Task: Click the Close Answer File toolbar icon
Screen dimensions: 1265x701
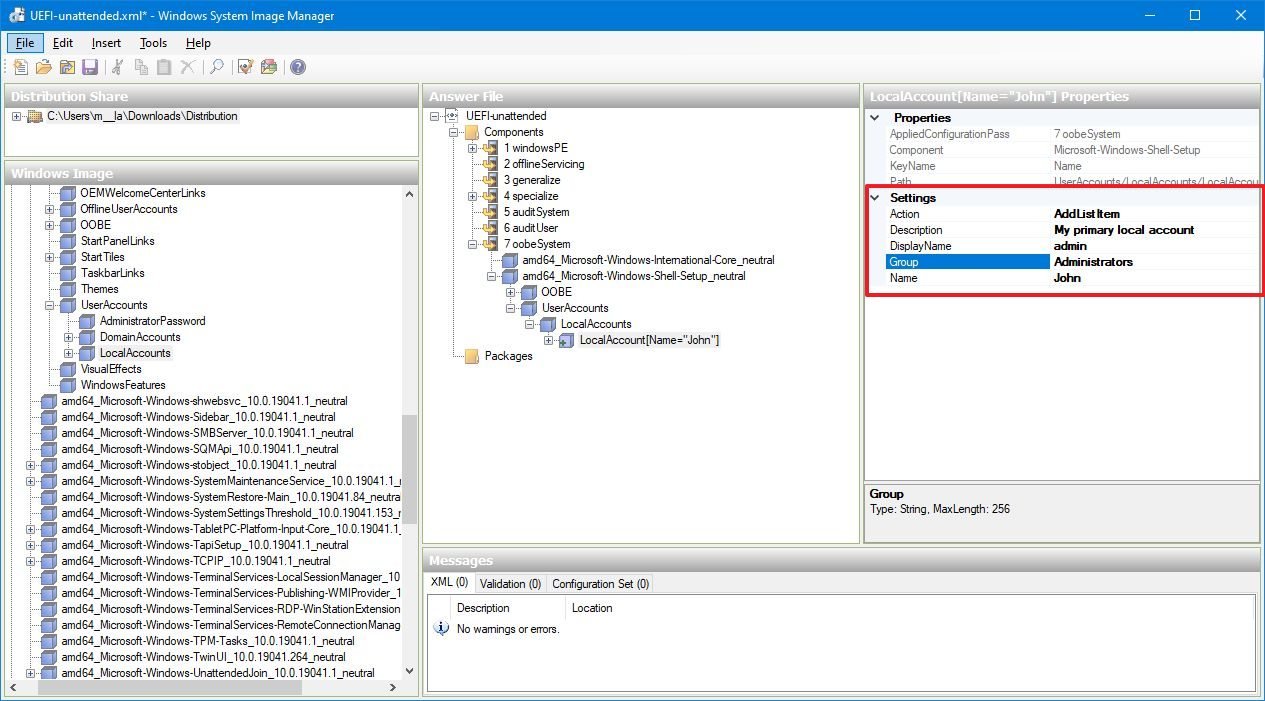Action: pos(67,67)
